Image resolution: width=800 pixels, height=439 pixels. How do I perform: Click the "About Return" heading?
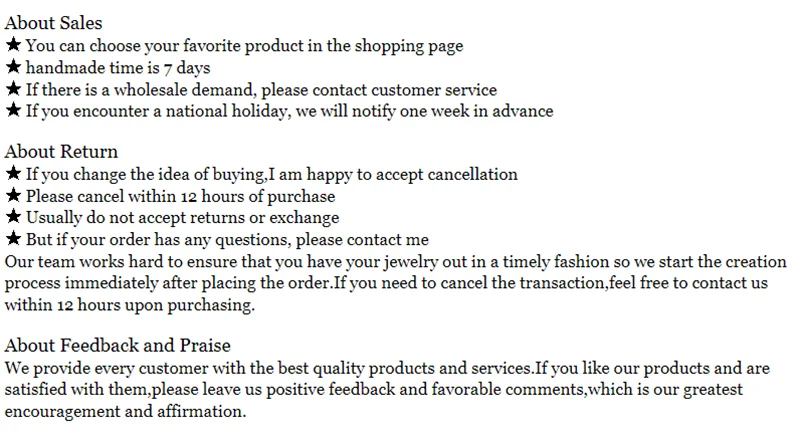(58, 152)
